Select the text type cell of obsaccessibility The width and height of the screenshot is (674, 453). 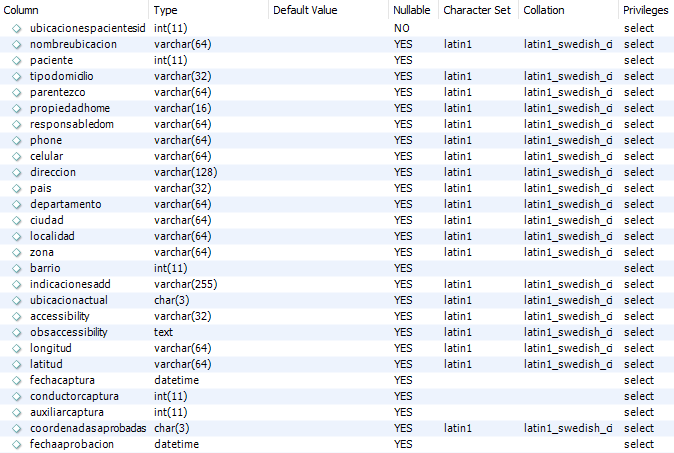coord(163,332)
